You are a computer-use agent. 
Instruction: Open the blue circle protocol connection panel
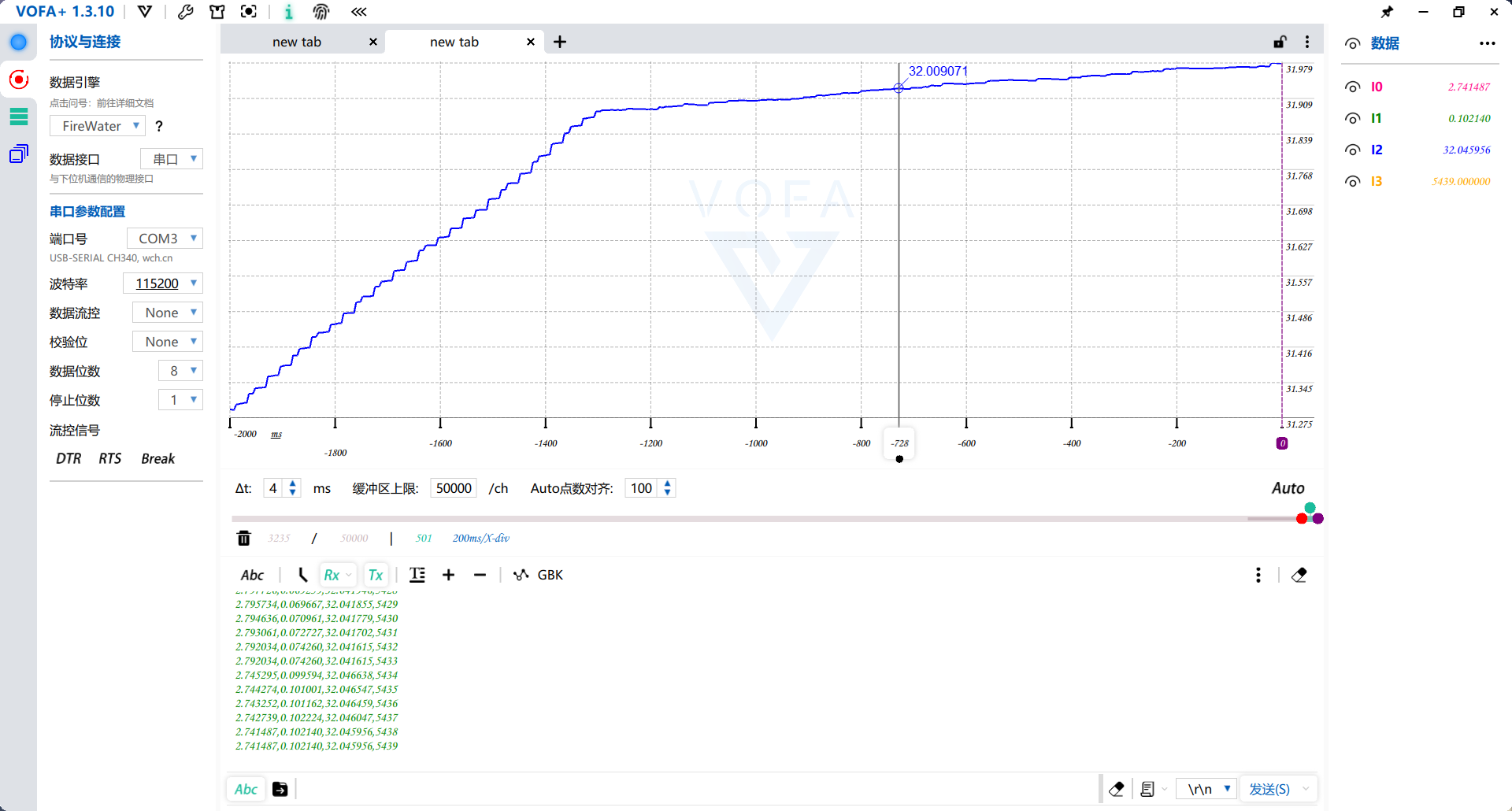point(18,42)
